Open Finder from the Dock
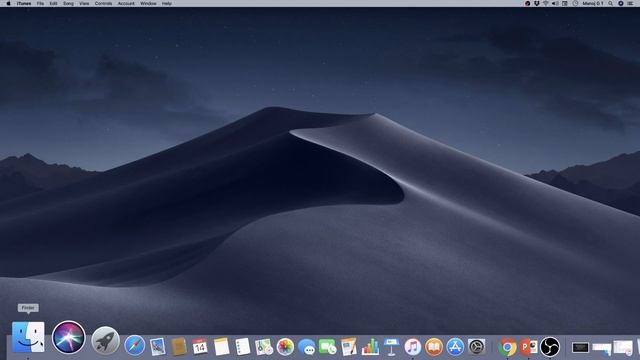Viewport: 640px width, 360px height. point(28,337)
